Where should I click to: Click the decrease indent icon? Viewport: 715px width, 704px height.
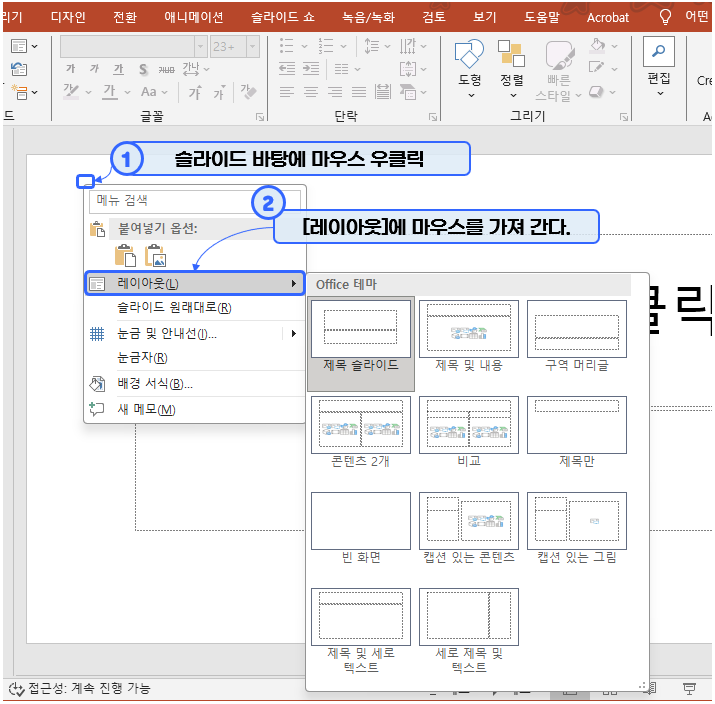[x=287, y=69]
